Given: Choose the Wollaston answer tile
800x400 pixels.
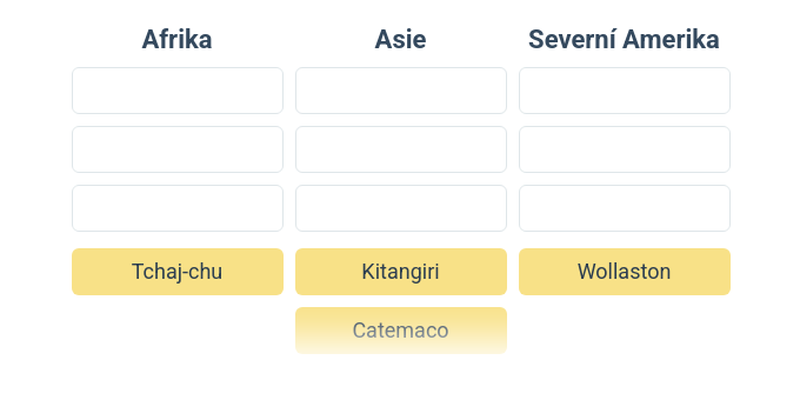Looking at the screenshot, I should 624,272.
